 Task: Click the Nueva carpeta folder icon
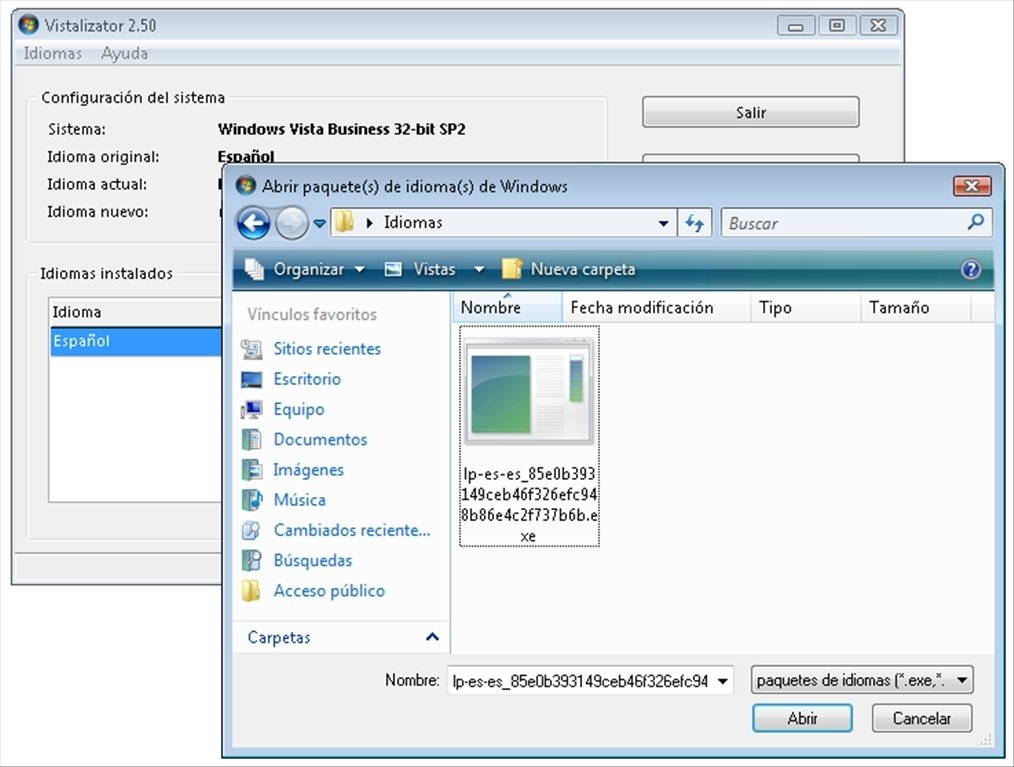point(512,269)
